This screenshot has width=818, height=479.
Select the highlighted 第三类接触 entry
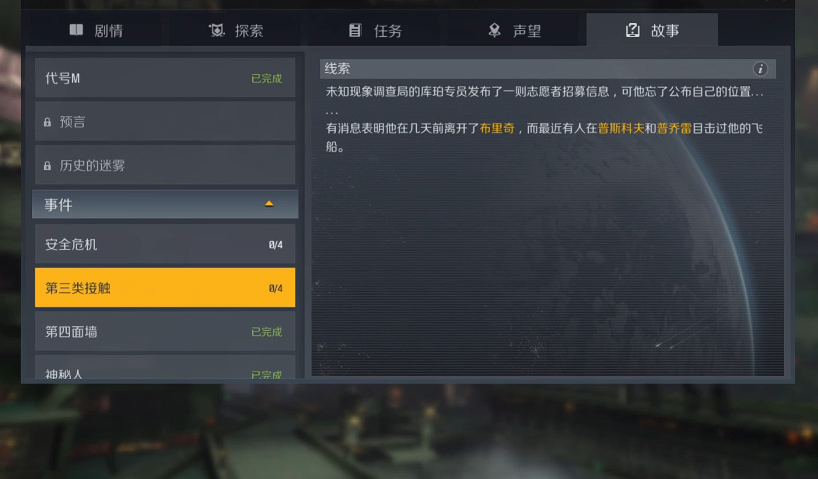coord(165,288)
